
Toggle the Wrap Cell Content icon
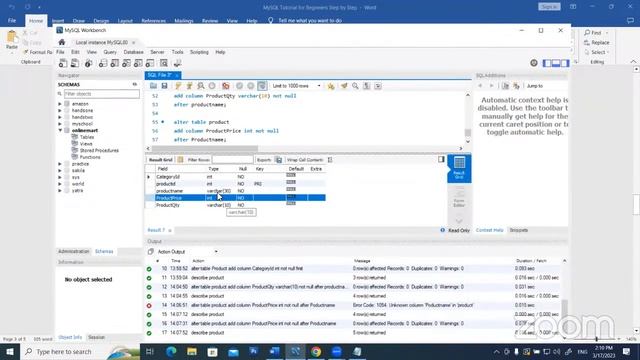330,160
